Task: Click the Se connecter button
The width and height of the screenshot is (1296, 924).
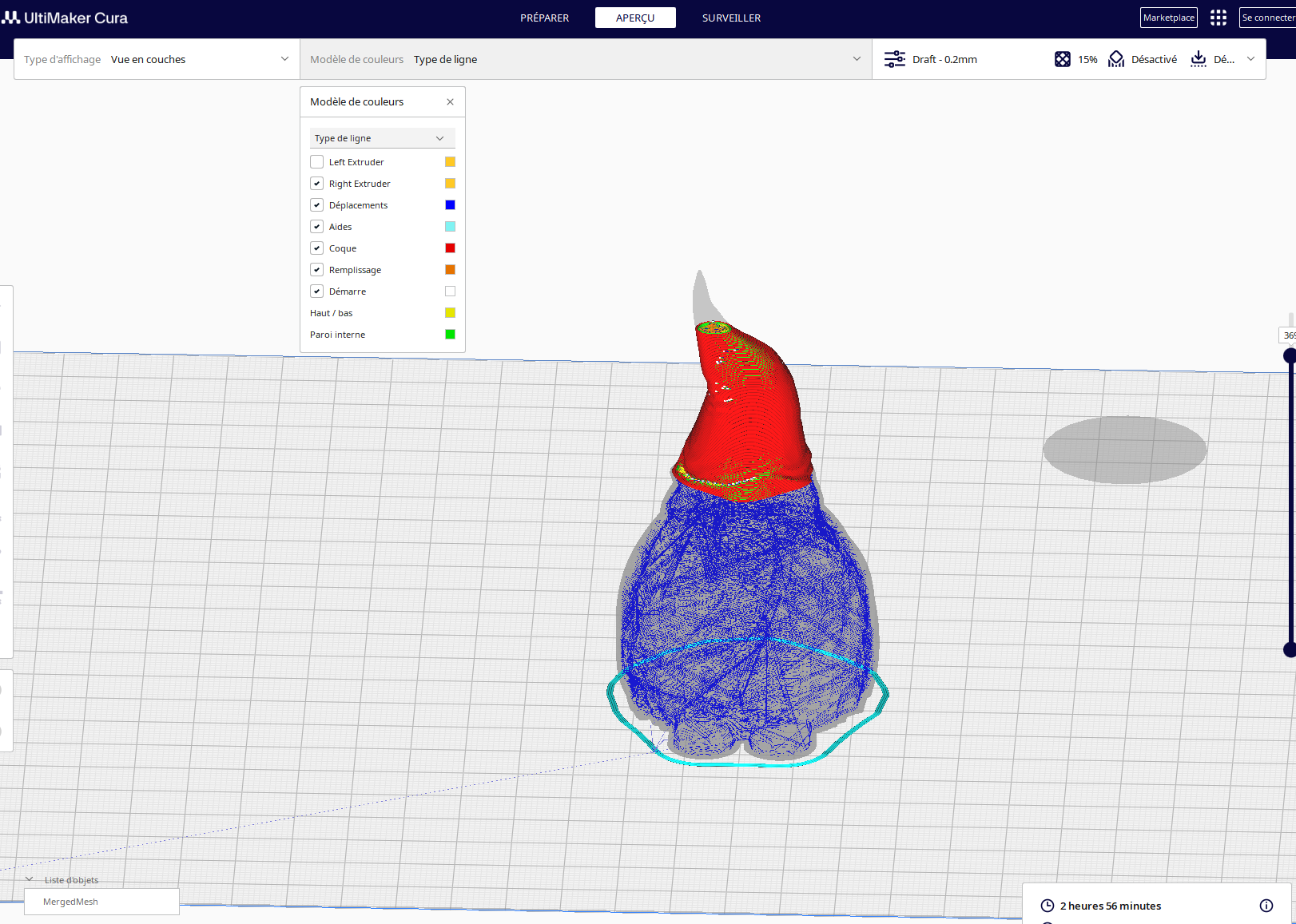Action: click(x=1268, y=18)
